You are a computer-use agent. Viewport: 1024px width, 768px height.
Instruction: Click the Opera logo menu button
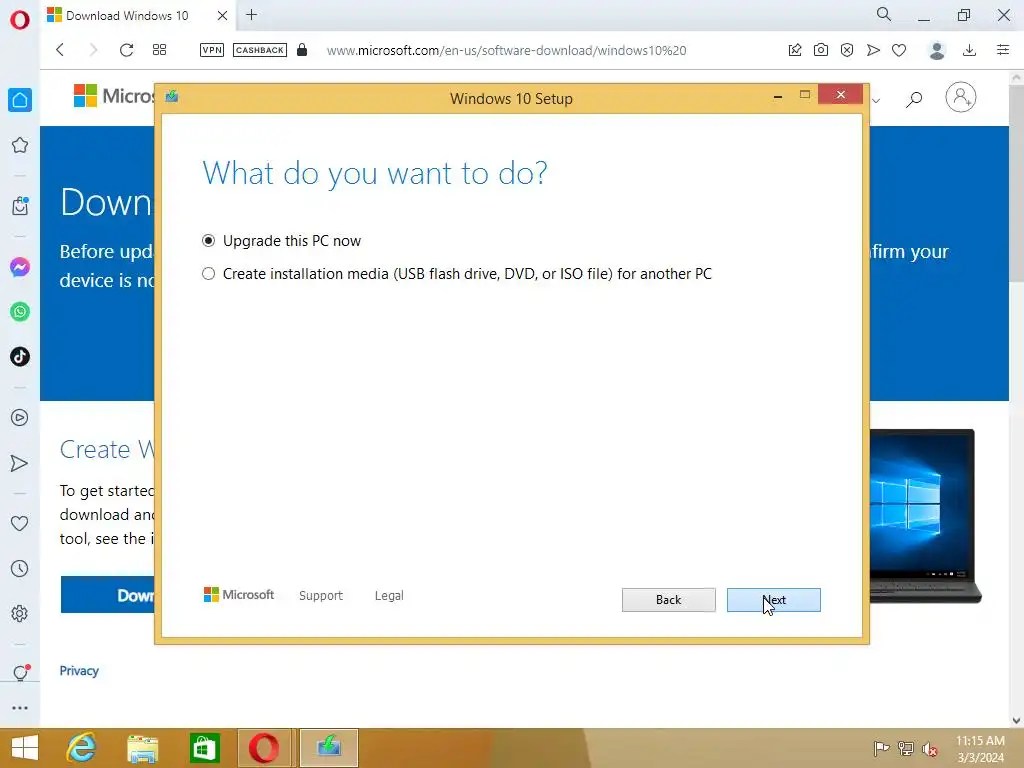pyautogui.click(x=20, y=20)
